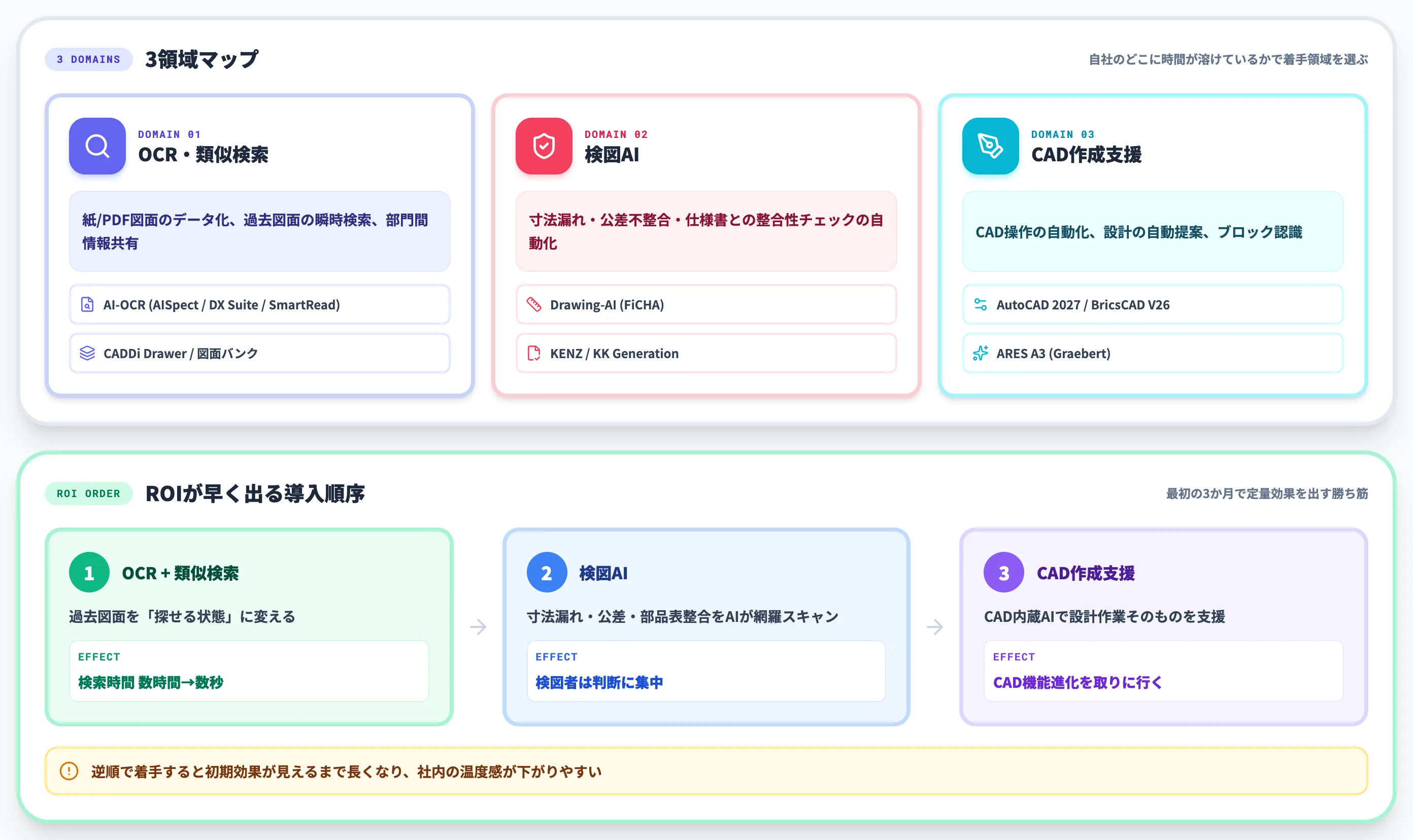Click the DOMAIN 03 label
The width and height of the screenshot is (1413, 840).
1062,134
